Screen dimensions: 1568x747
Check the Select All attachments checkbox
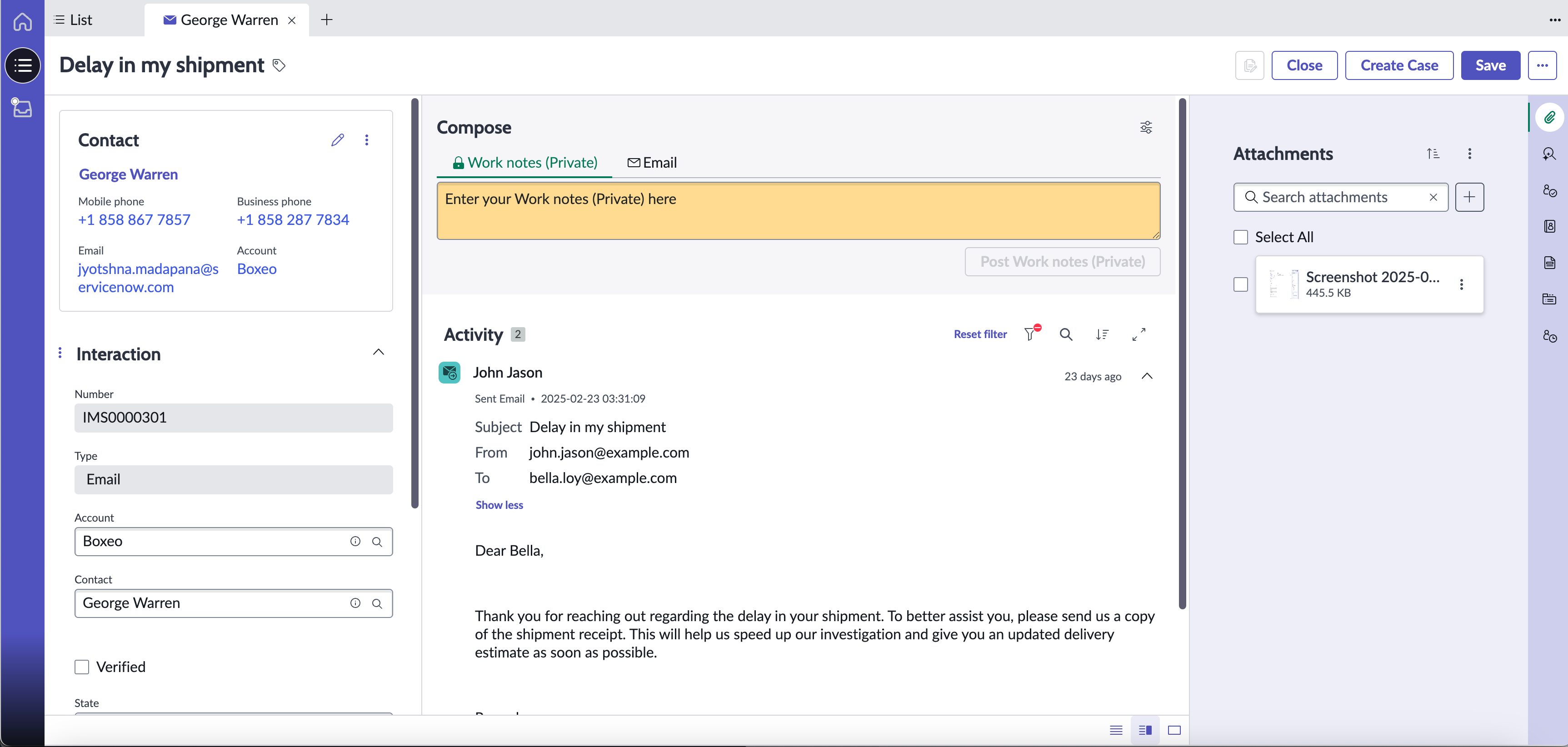tap(1240, 237)
